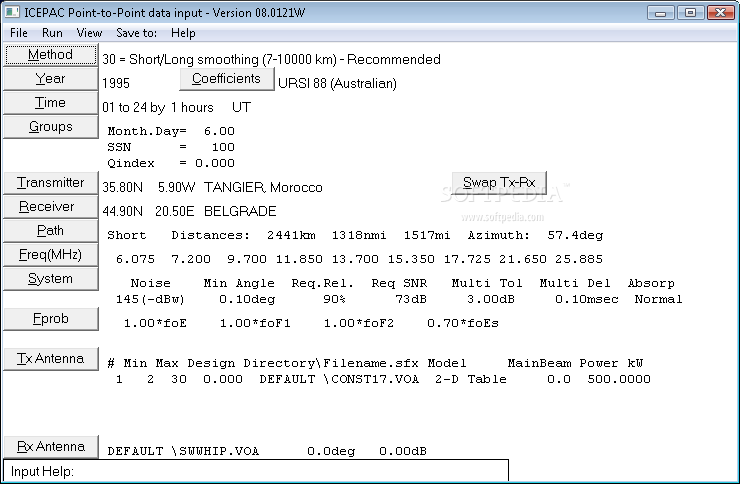The height and width of the screenshot is (484, 740).
Task: Click the ICEPAC application icon in title bar
Action: [12, 12]
